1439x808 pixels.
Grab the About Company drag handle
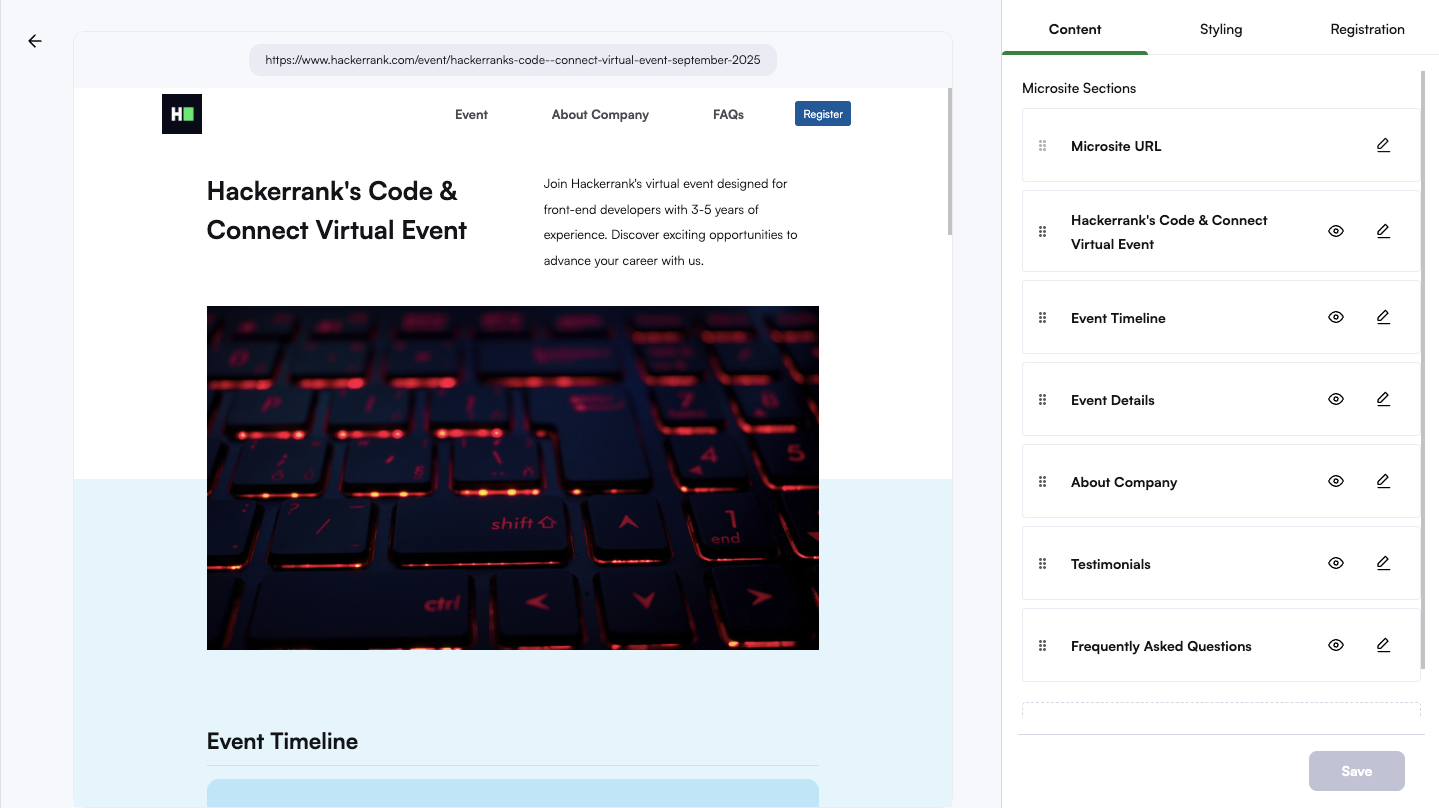pos(1042,482)
